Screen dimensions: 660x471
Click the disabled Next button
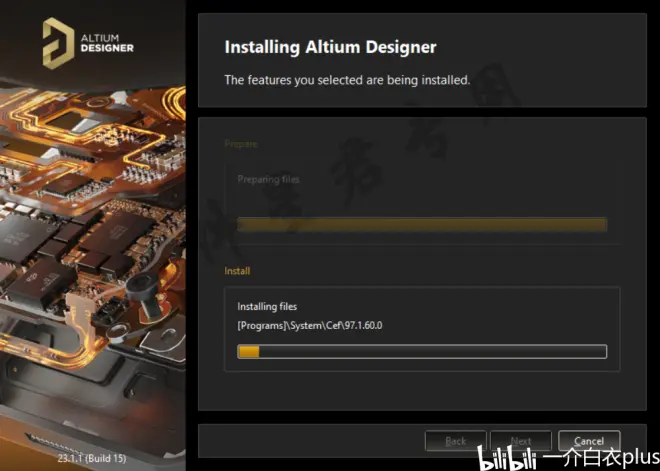pyautogui.click(x=520, y=441)
